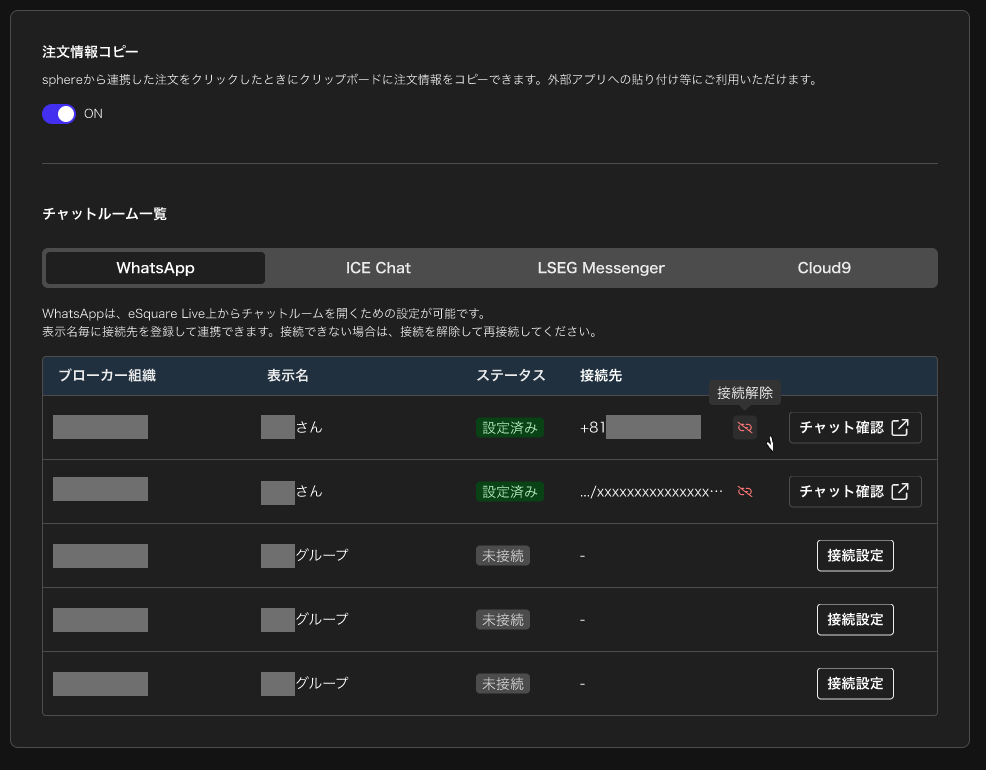The image size is (986, 770).
Task: Open チャット確認 for the +81 row
Action: click(855, 427)
